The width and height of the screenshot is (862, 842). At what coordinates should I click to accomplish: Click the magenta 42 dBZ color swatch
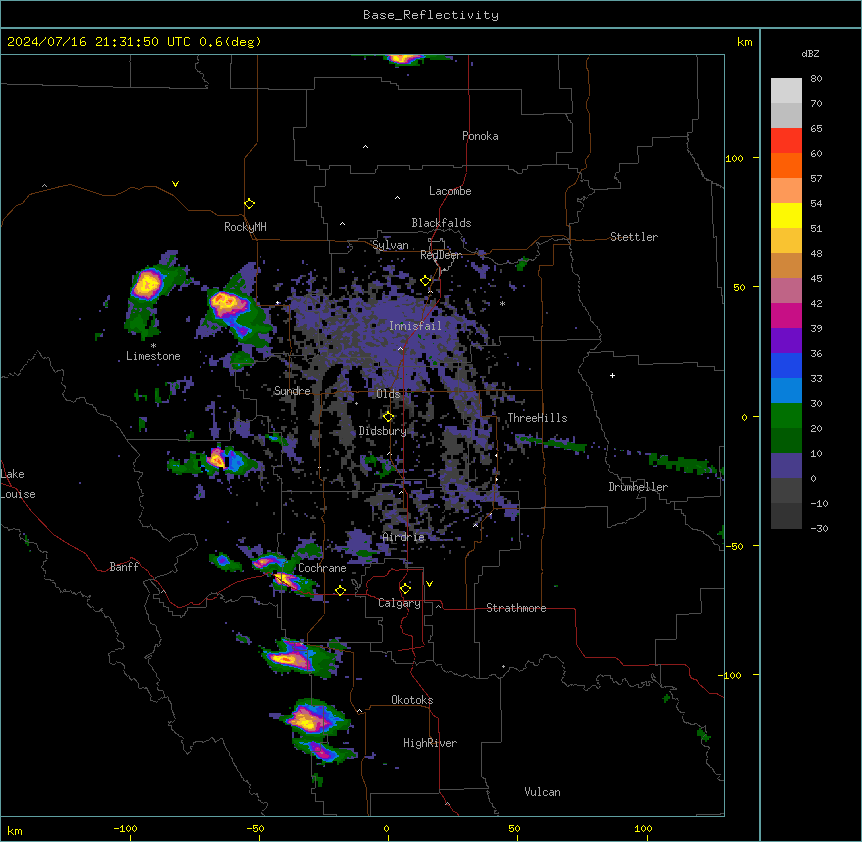pos(786,315)
